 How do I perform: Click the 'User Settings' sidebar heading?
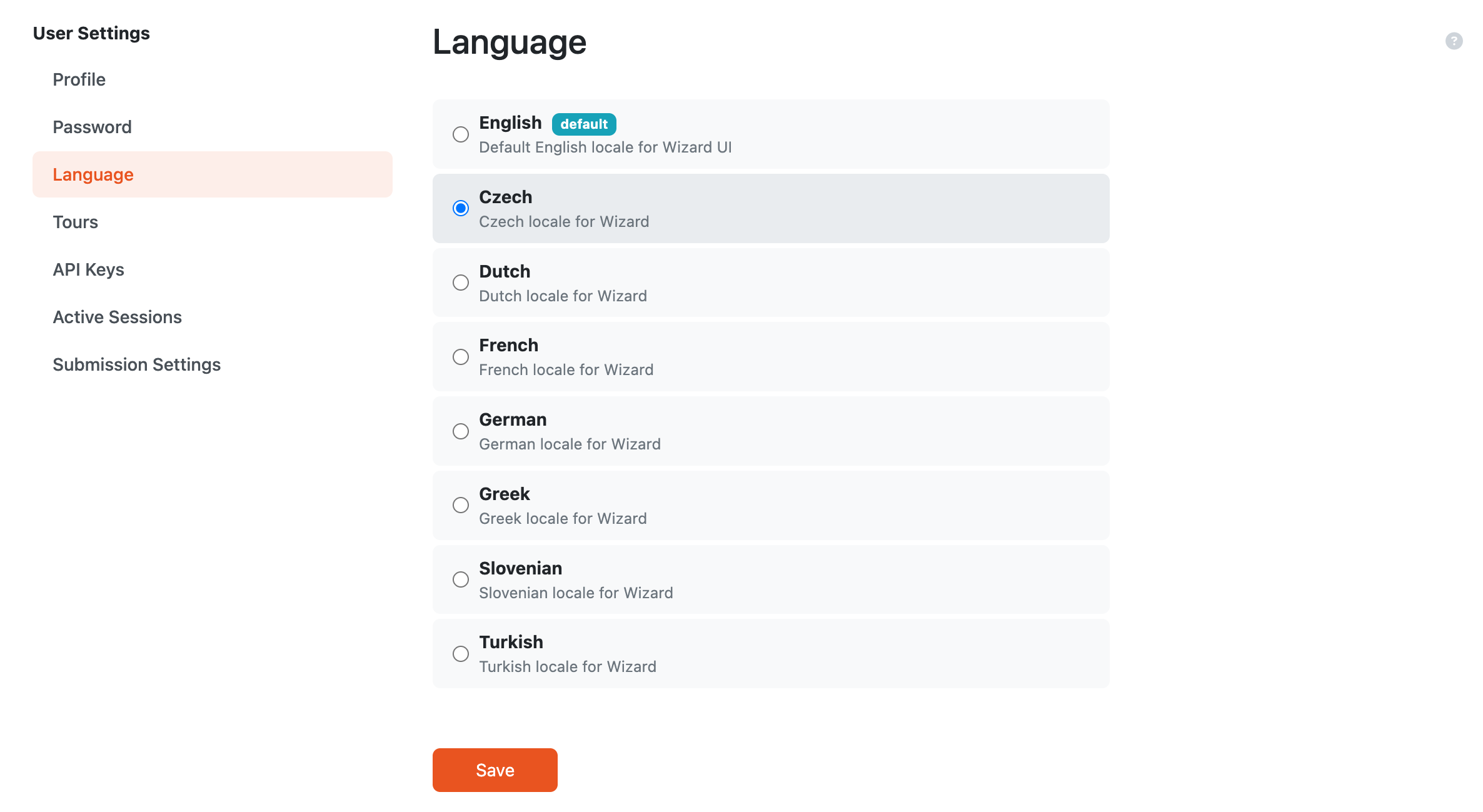[91, 33]
